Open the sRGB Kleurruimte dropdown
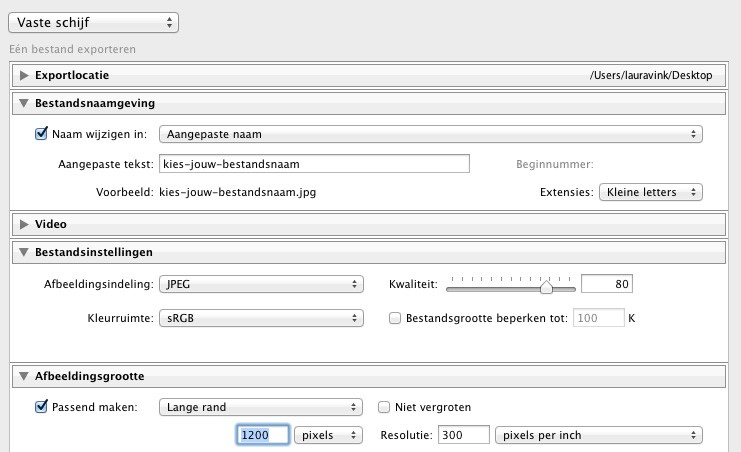 point(261,319)
